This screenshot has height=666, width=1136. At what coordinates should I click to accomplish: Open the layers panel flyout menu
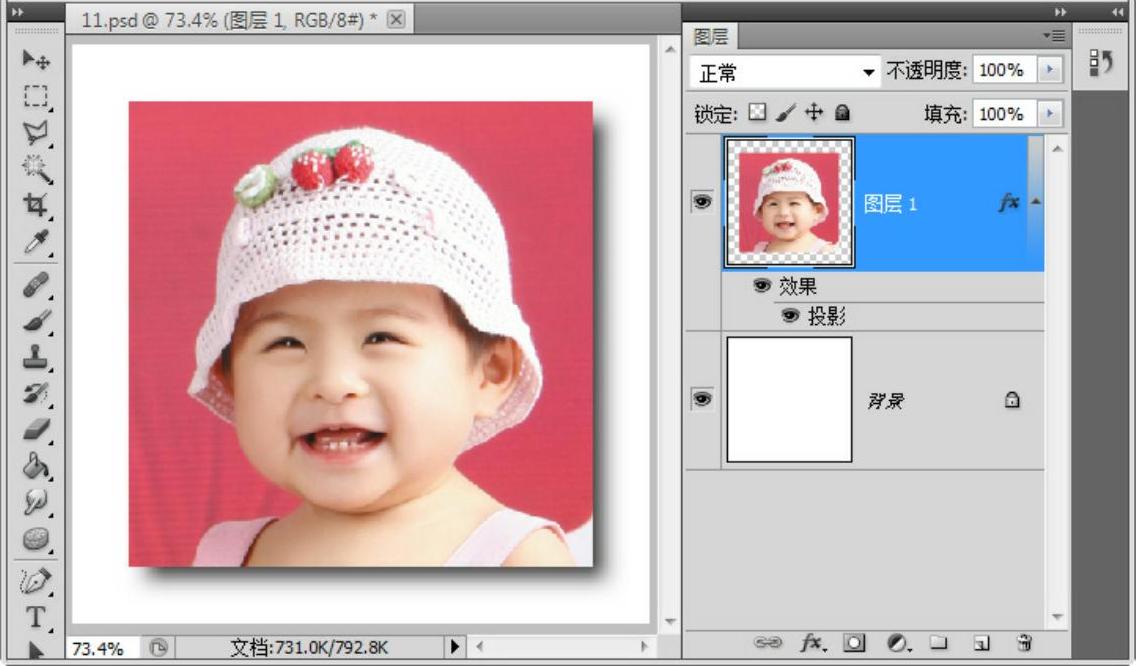tap(1053, 35)
